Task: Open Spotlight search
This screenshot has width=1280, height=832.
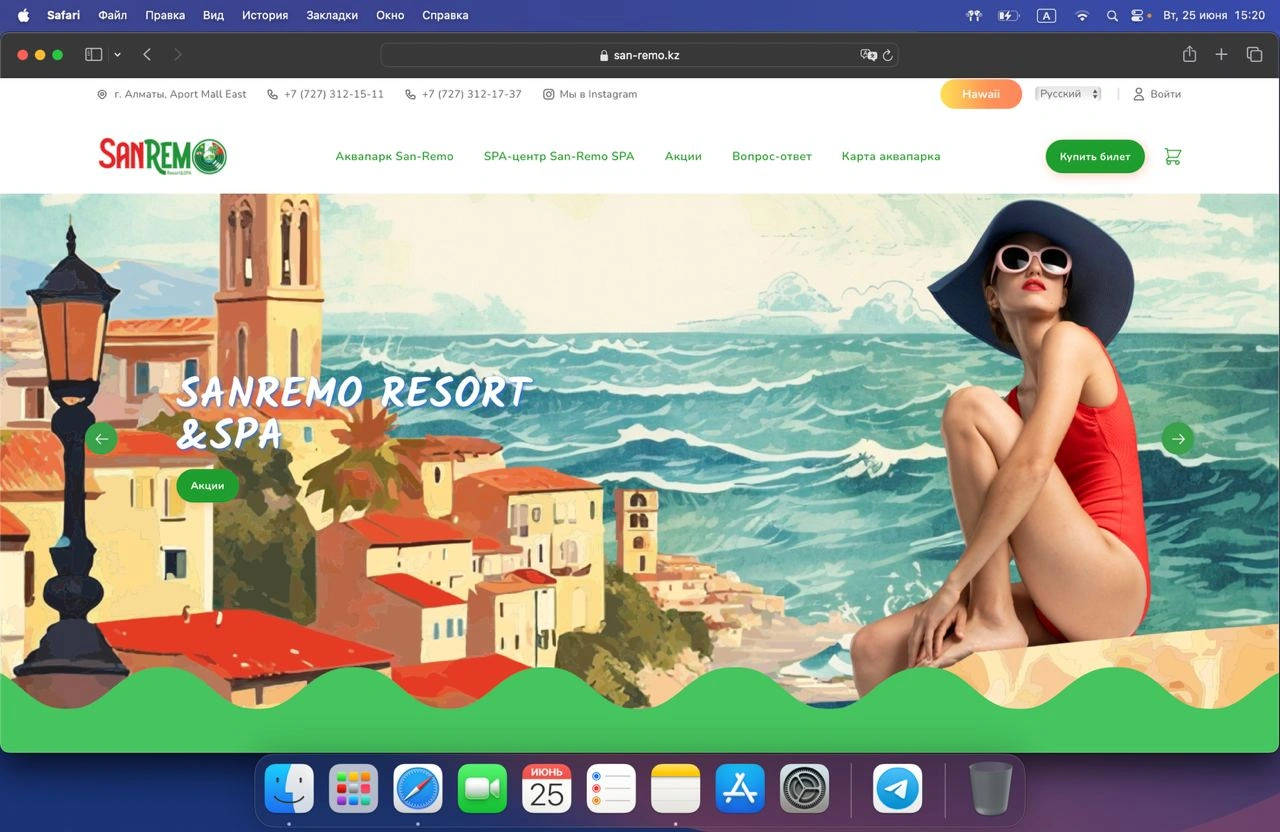Action: 1112,15
